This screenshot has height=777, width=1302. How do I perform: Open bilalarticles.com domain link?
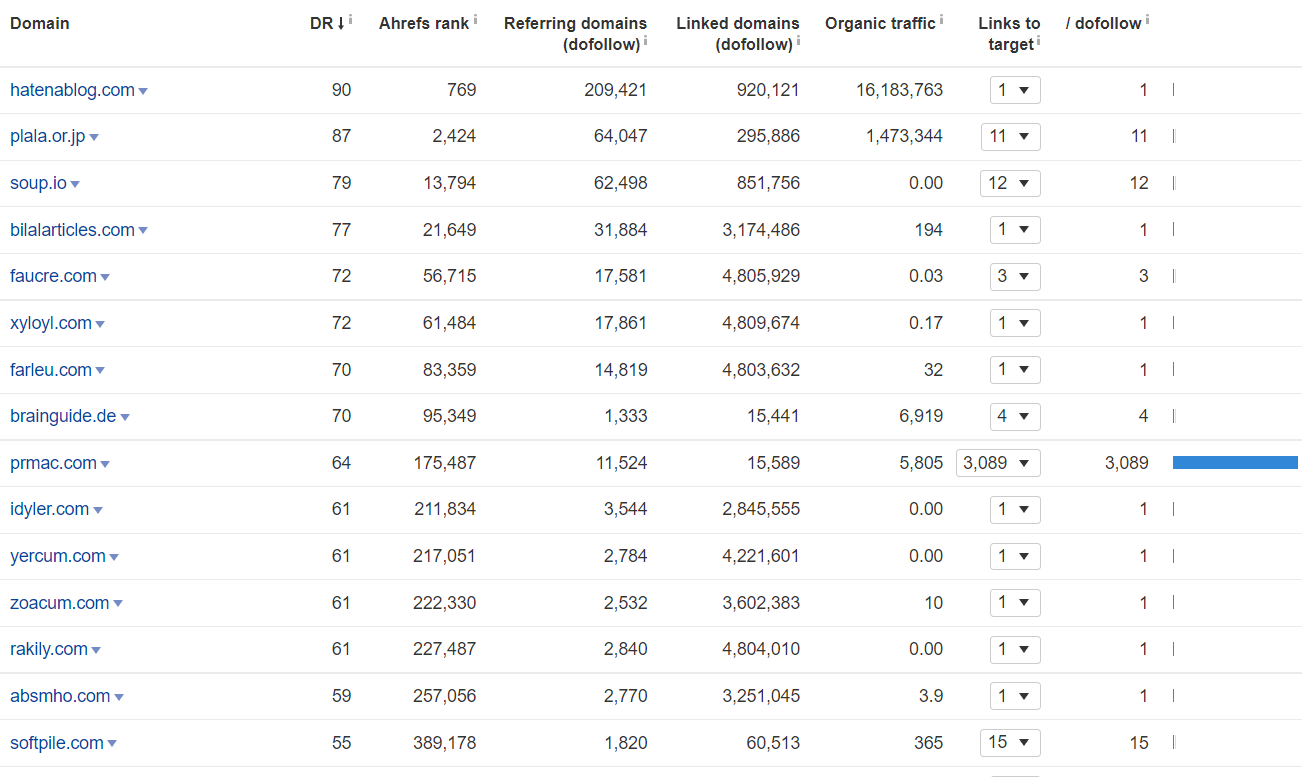click(72, 230)
